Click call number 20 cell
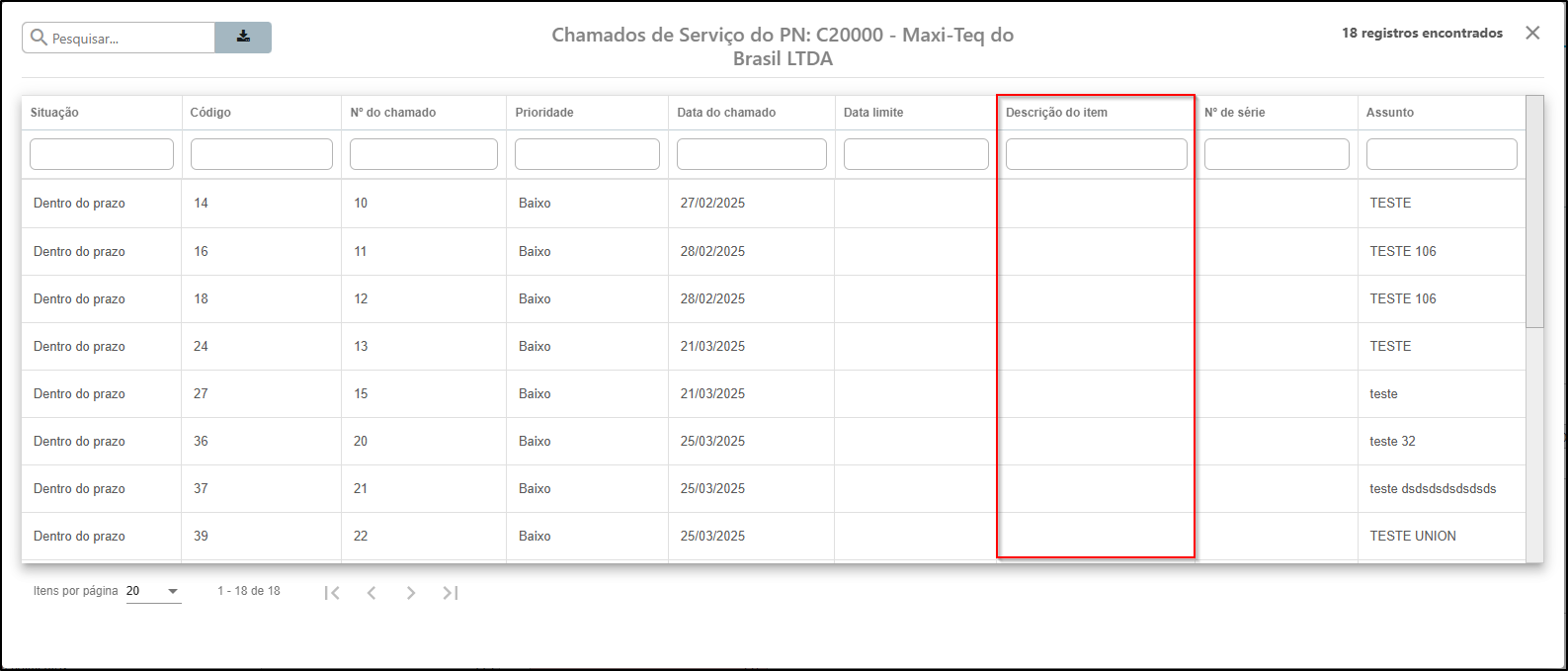Screen dimensions: 1568x671 tap(361, 441)
